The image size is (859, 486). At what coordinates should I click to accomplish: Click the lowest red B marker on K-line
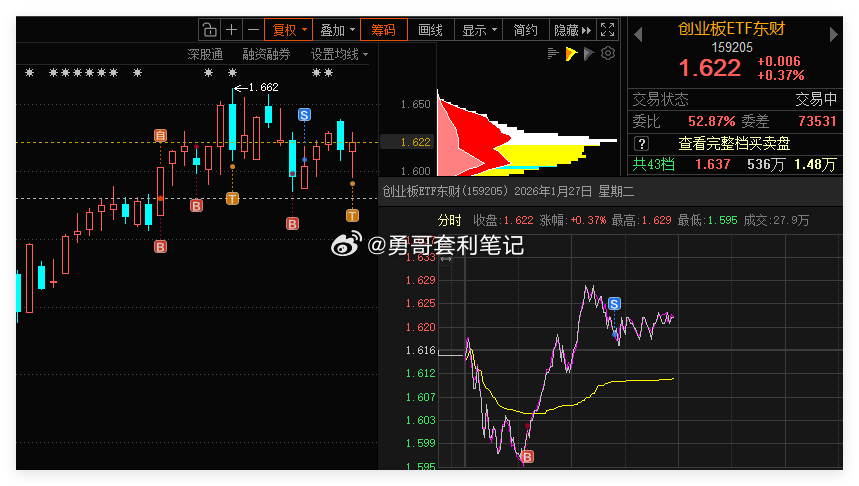tap(160, 247)
